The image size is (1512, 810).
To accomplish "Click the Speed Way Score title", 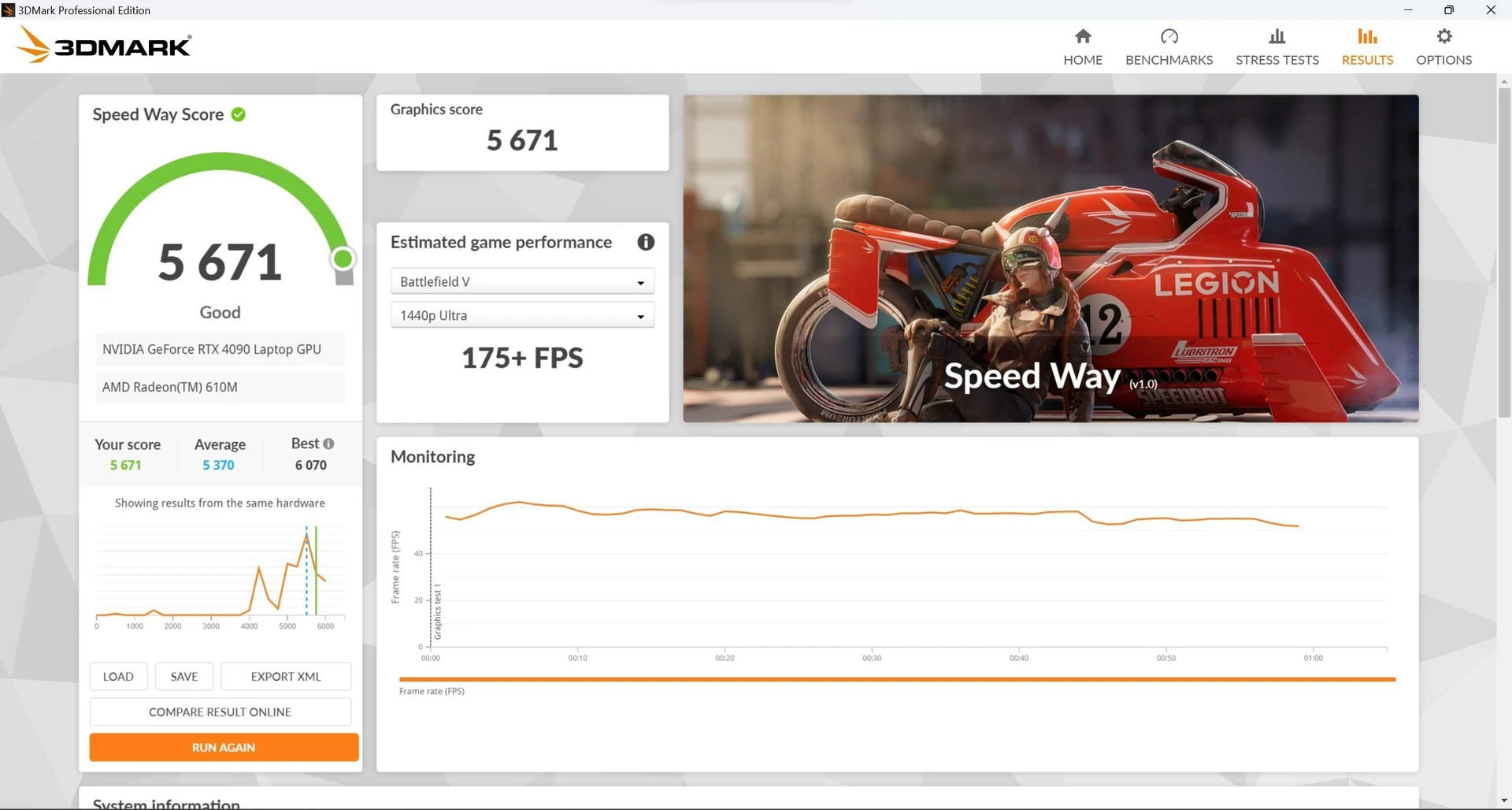I will pyautogui.click(x=157, y=114).
